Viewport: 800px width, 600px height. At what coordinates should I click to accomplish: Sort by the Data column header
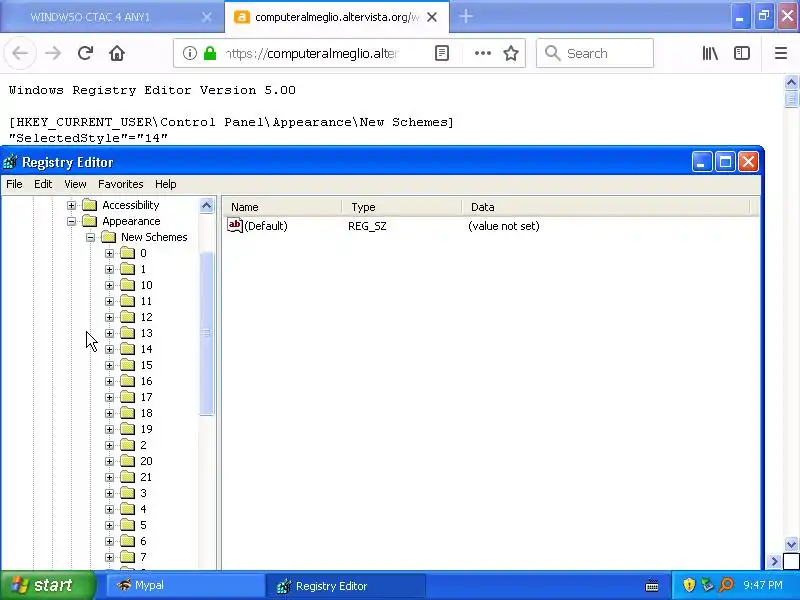(x=606, y=207)
